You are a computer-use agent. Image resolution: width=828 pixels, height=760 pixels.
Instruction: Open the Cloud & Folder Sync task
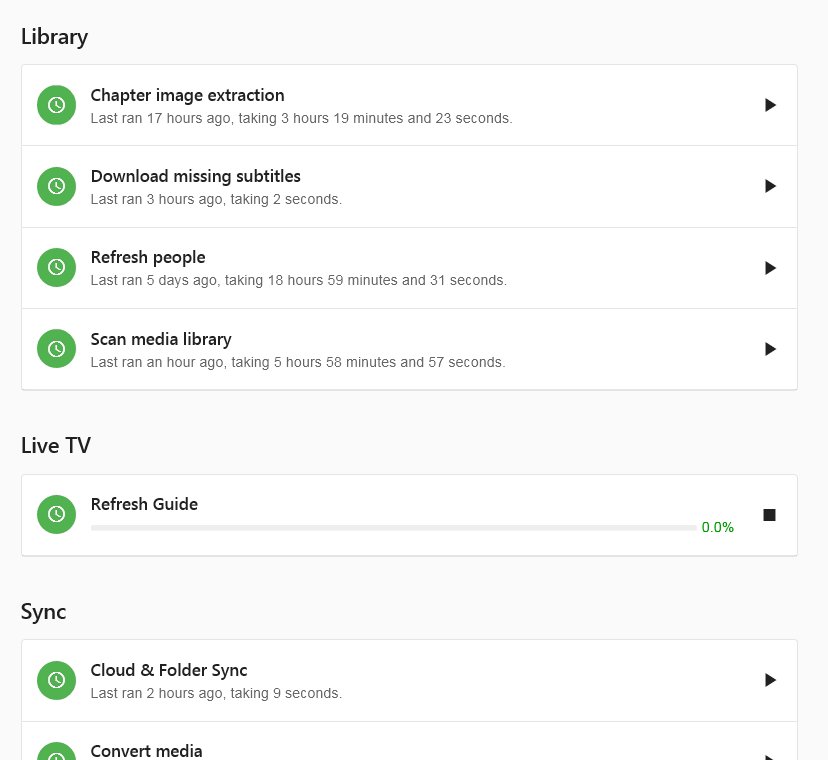pyautogui.click(x=169, y=670)
